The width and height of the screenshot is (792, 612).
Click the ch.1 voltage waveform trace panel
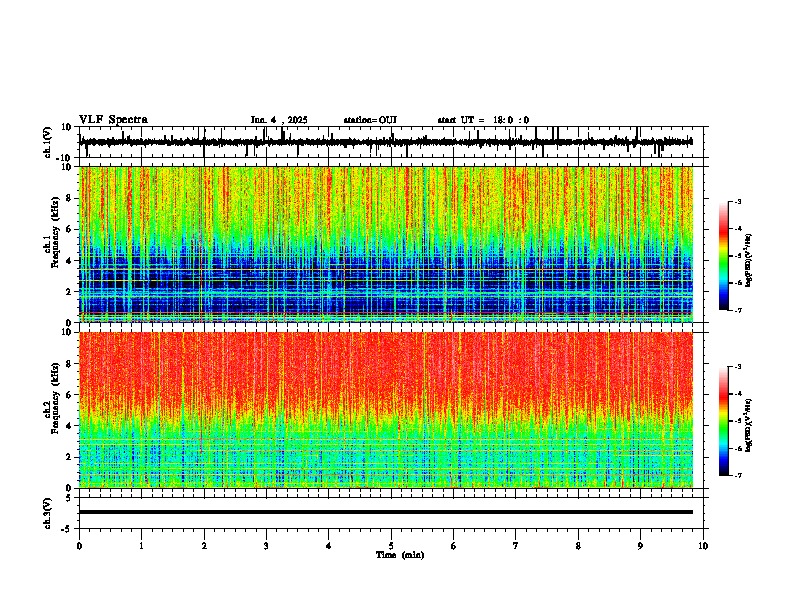click(391, 142)
